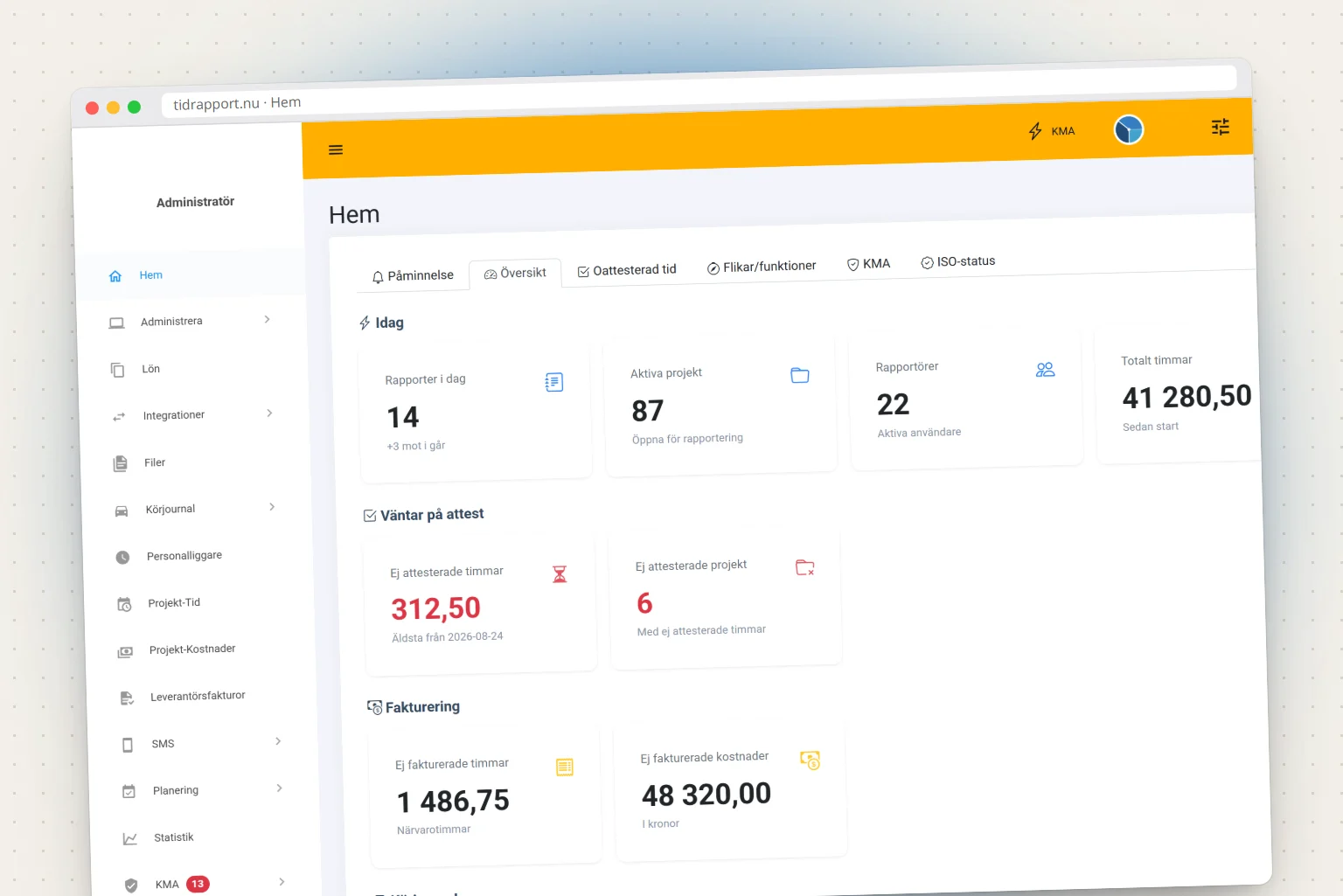Expand the SMS submenu chevron

278,740
